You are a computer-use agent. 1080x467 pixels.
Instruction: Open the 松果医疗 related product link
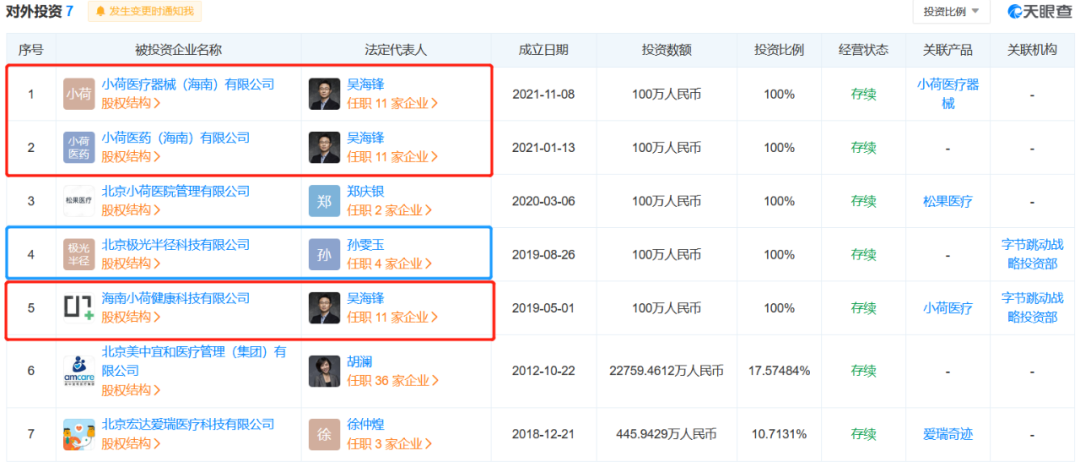947,201
